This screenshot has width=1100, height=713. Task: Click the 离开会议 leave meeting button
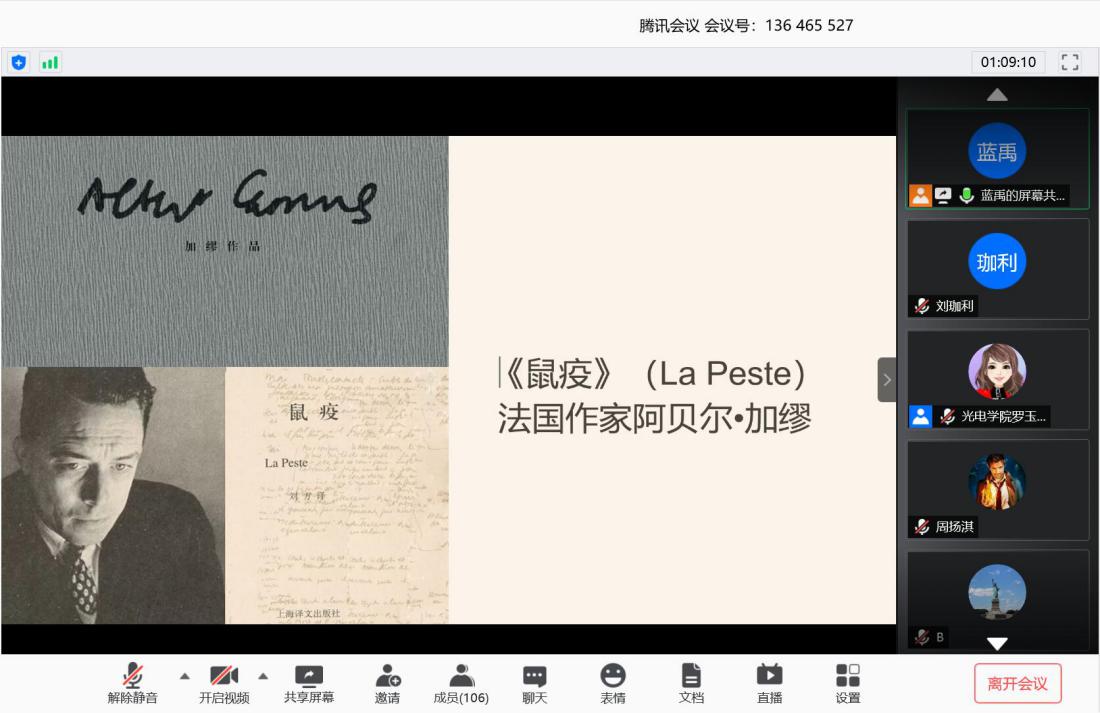[x=1017, y=684]
